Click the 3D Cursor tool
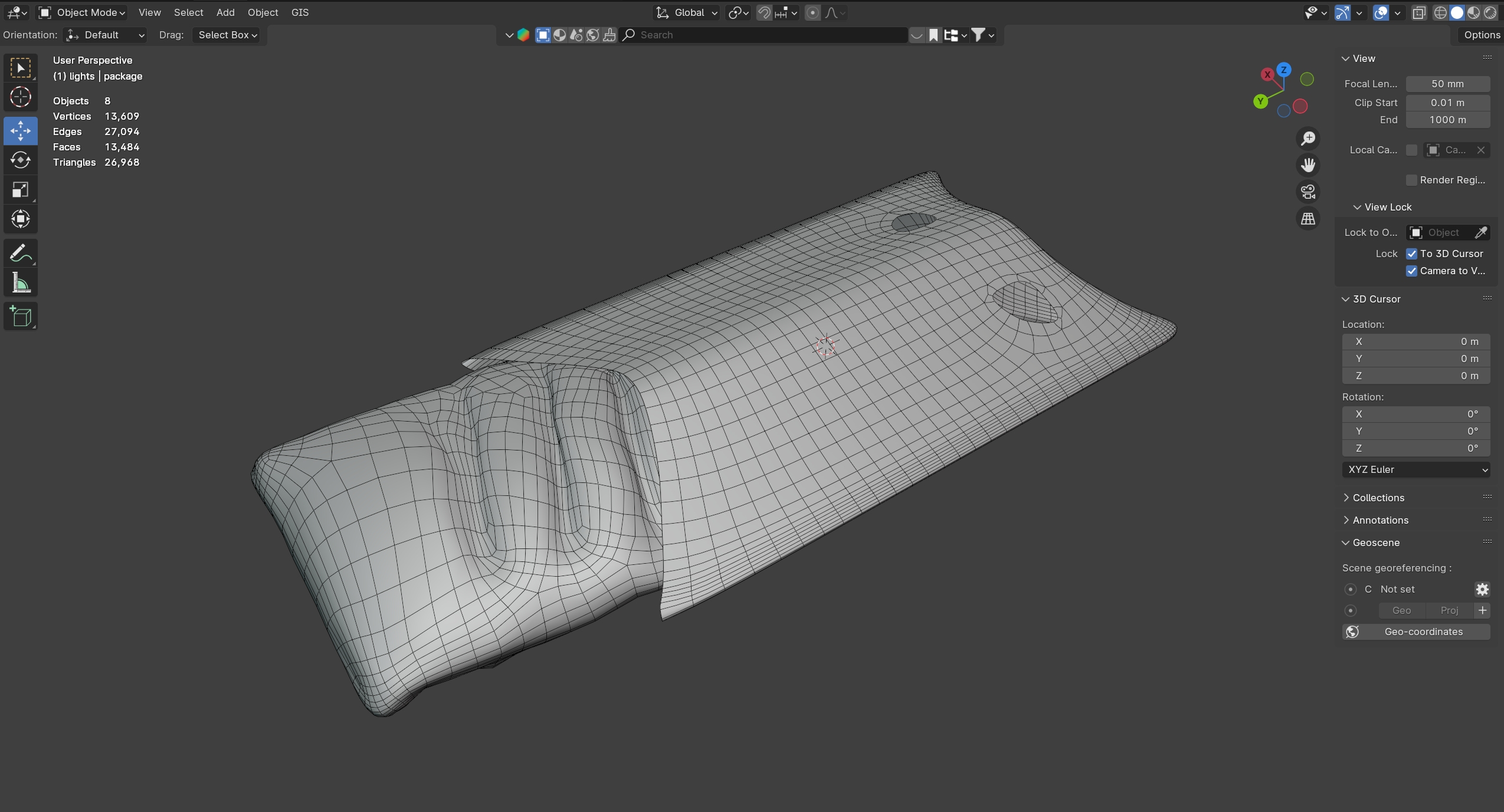Viewport: 1504px width, 812px height. (21, 97)
